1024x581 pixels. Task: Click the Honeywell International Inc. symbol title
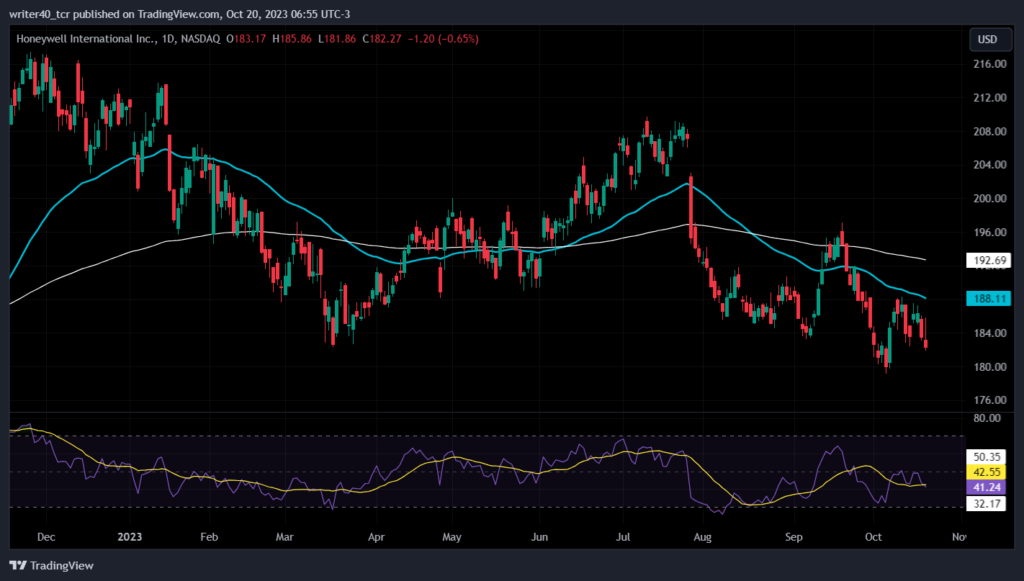coord(86,39)
